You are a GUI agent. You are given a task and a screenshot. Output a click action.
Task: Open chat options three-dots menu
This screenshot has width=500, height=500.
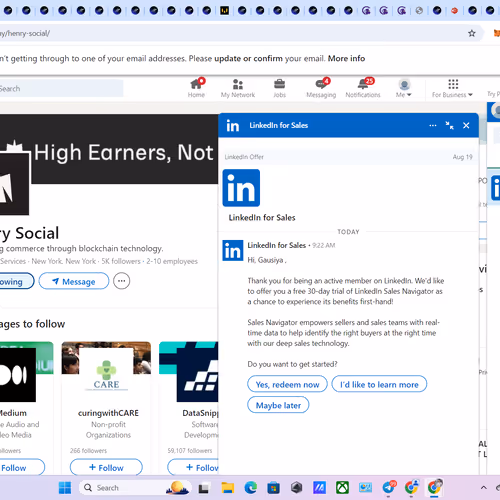pyautogui.click(x=433, y=126)
